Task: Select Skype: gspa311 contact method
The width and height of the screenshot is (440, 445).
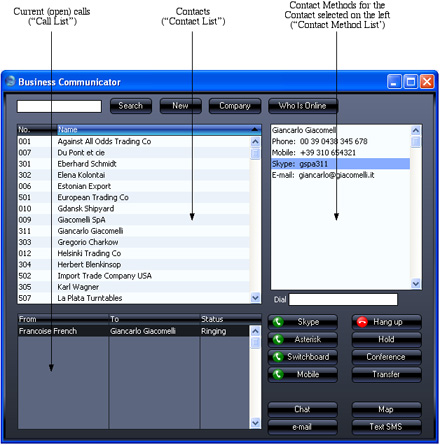Action: point(340,164)
